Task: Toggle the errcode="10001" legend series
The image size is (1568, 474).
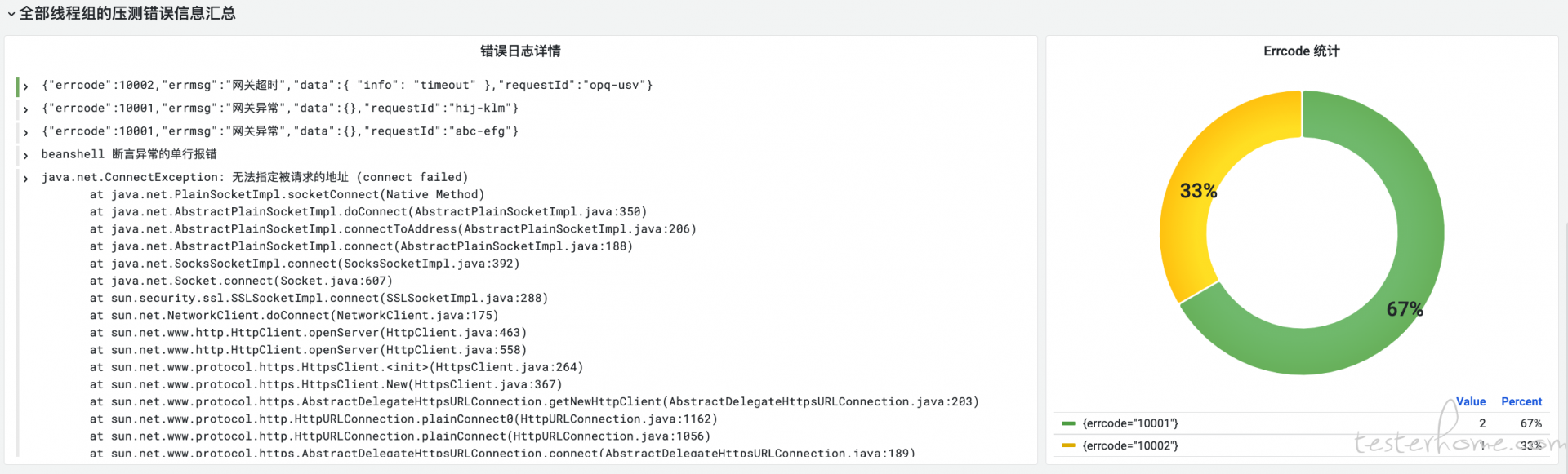Action: (1130, 423)
